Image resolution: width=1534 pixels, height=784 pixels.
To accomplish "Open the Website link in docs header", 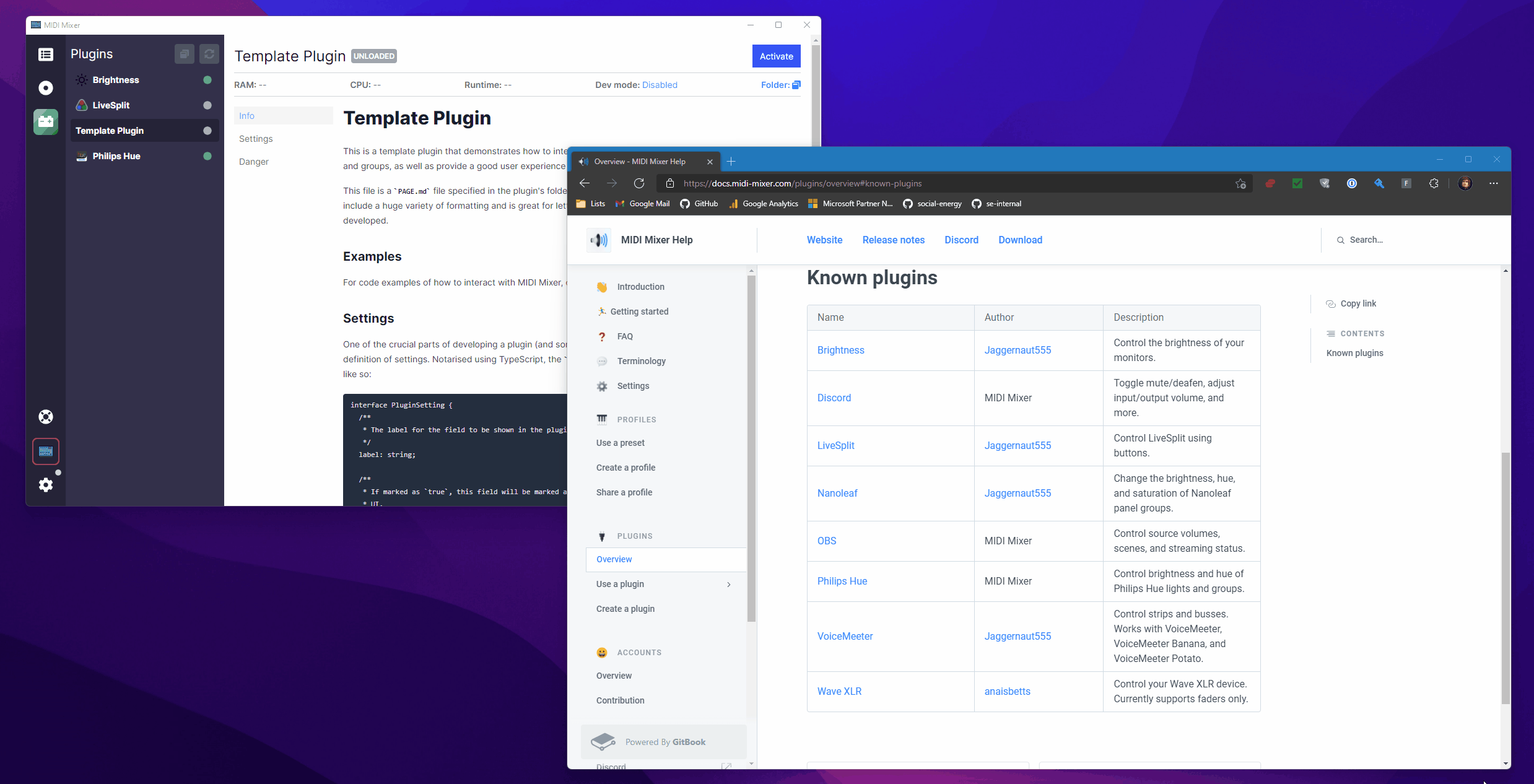I will click(x=824, y=240).
